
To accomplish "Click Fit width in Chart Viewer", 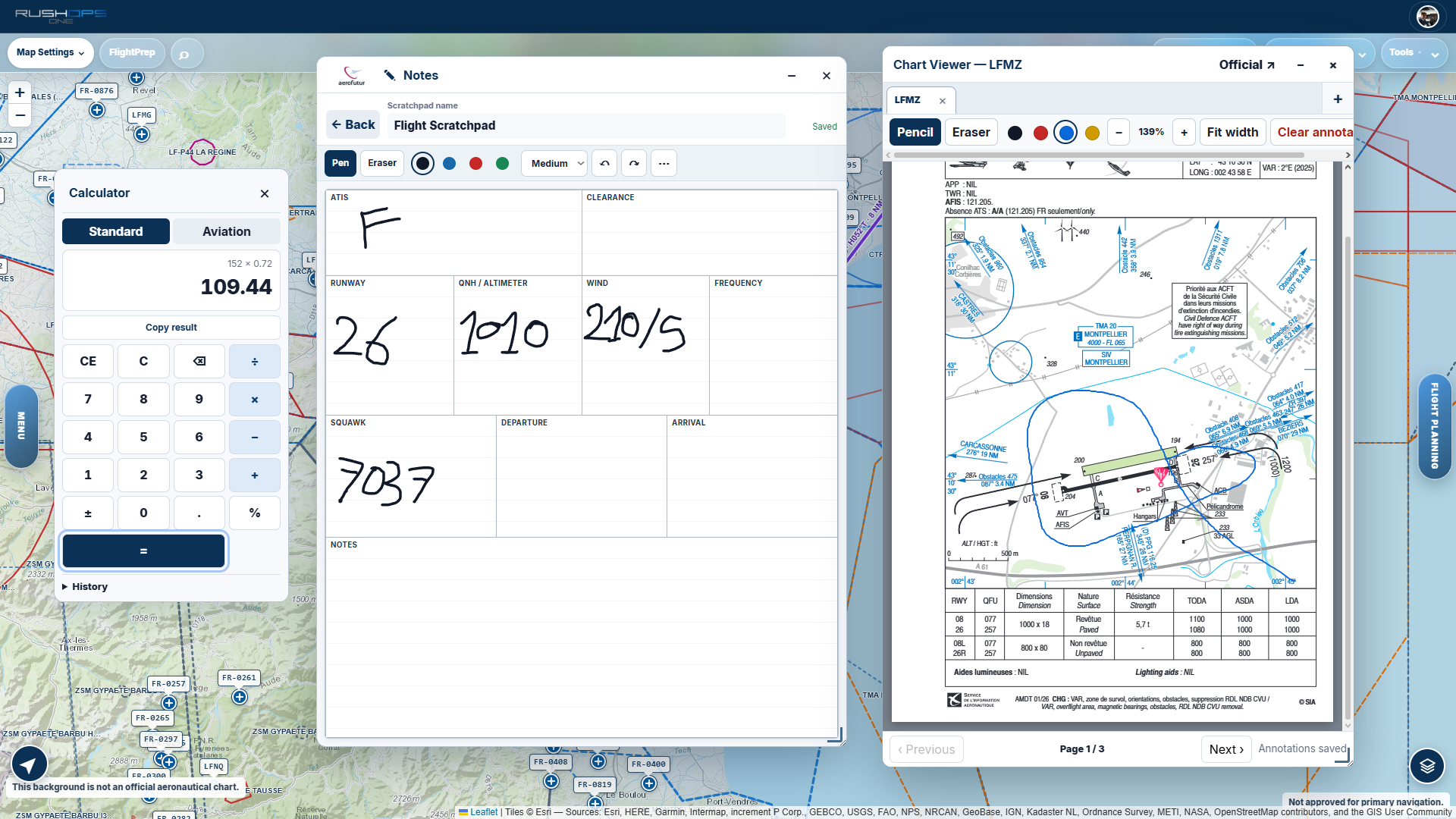I will [x=1232, y=132].
